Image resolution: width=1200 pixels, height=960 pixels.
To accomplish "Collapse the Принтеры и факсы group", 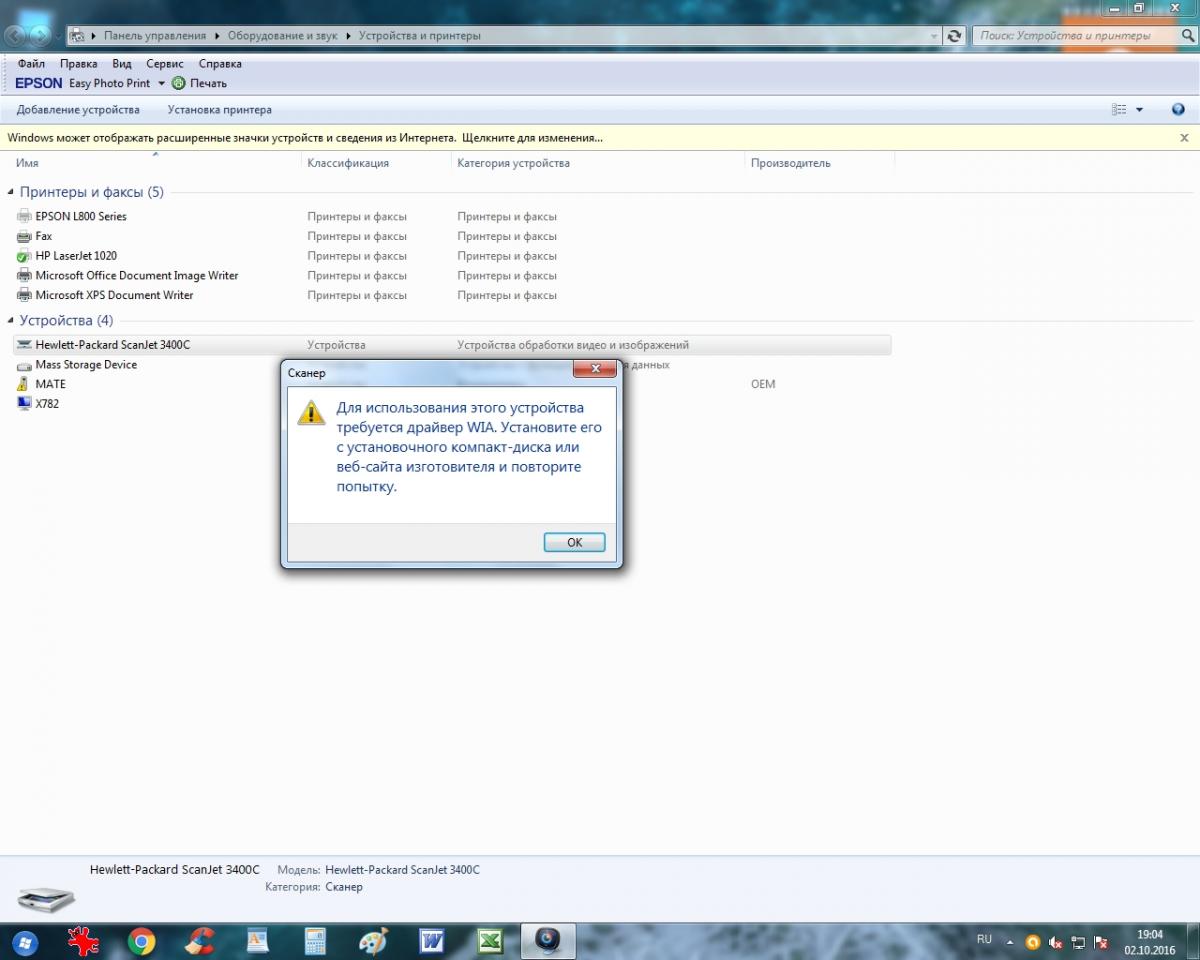I will click(x=11, y=192).
